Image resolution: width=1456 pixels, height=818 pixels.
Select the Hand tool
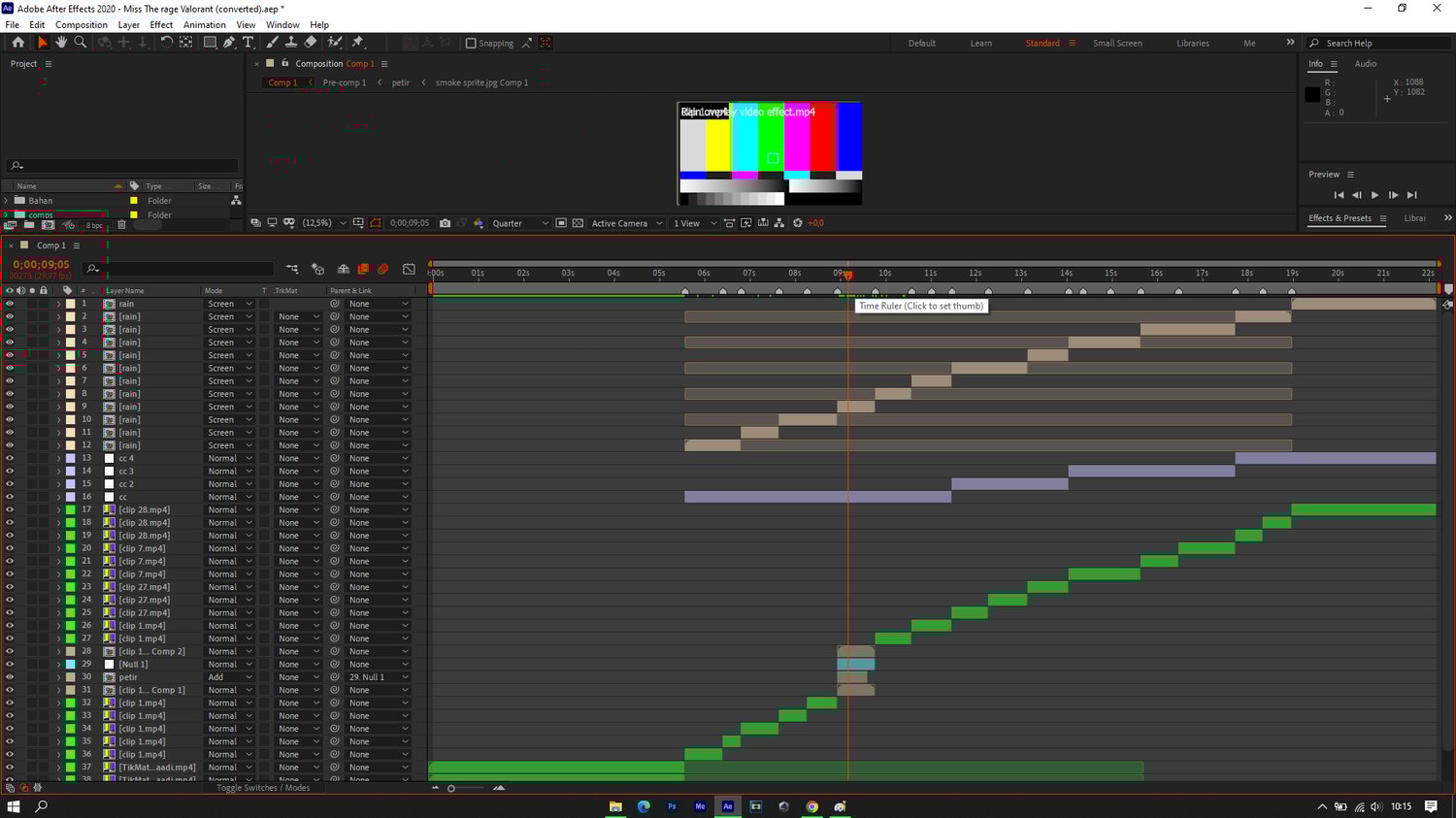pyautogui.click(x=61, y=43)
